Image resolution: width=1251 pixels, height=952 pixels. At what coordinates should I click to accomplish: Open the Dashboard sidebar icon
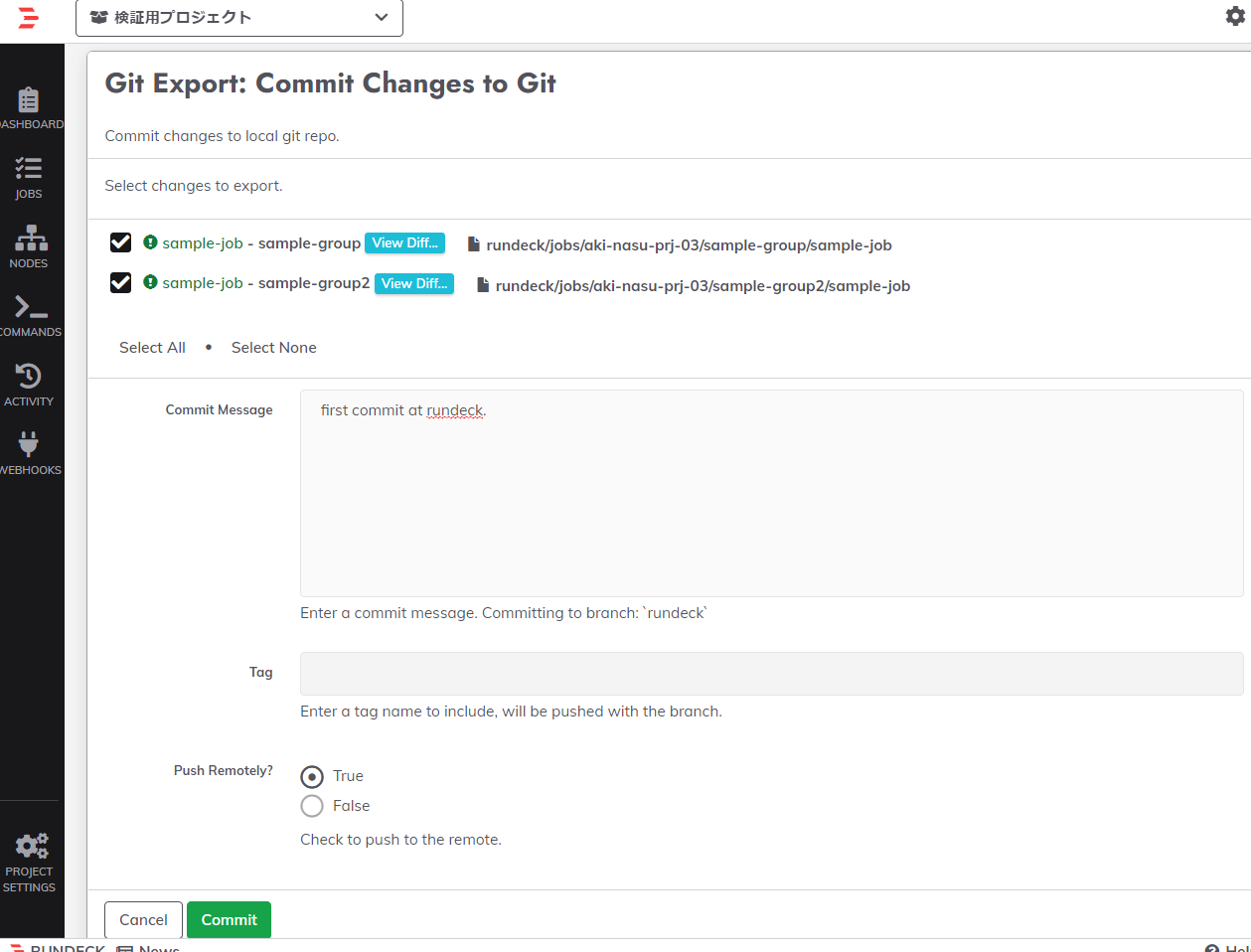[x=29, y=100]
